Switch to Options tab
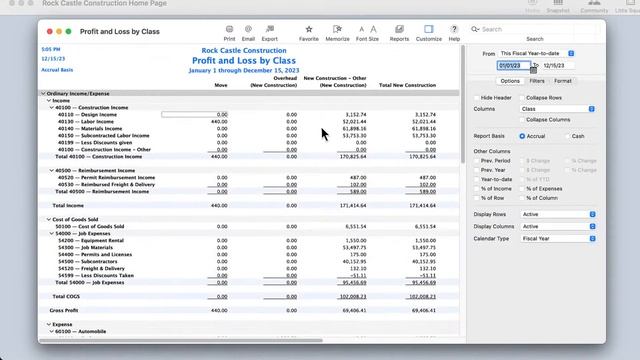The image size is (640, 360). (x=510, y=81)
